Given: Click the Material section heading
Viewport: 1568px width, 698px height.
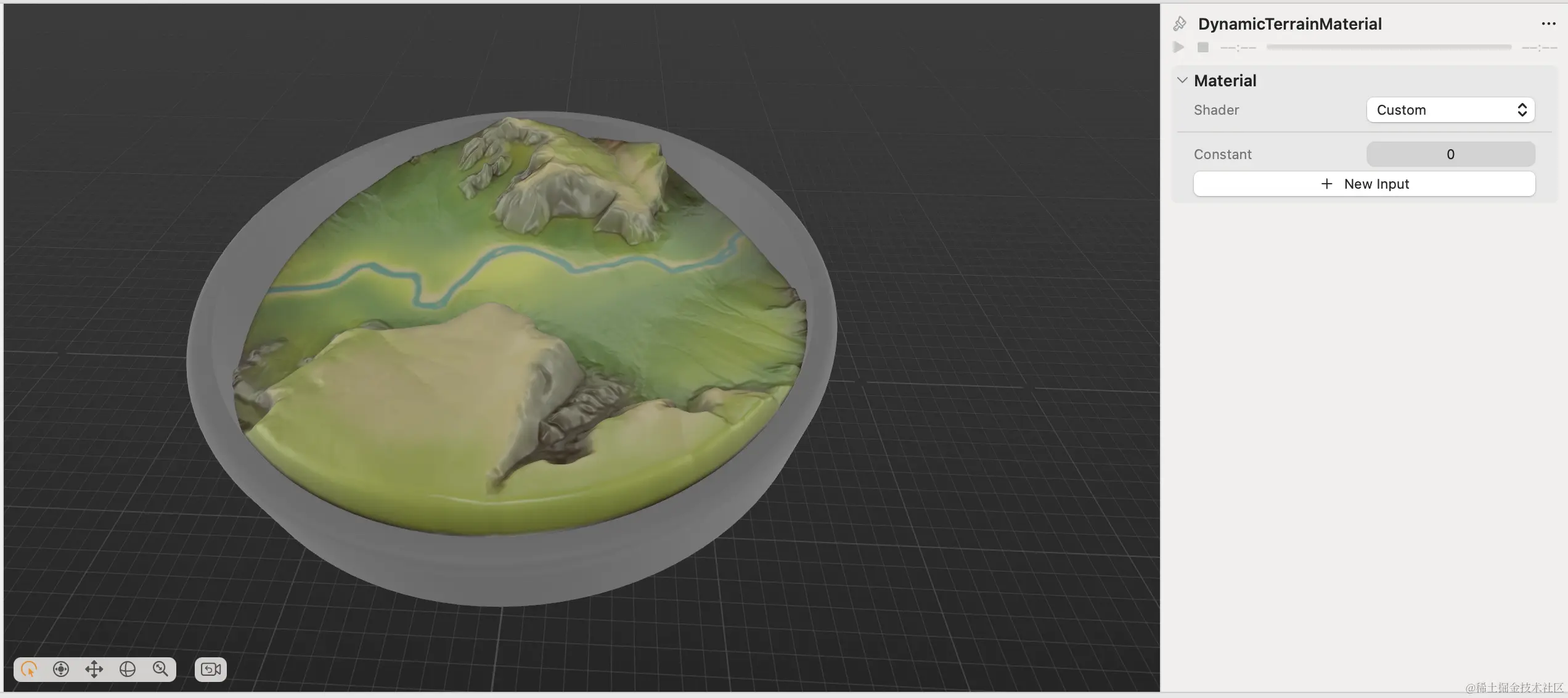Looking at the screenshot, I should (1225, 81).
